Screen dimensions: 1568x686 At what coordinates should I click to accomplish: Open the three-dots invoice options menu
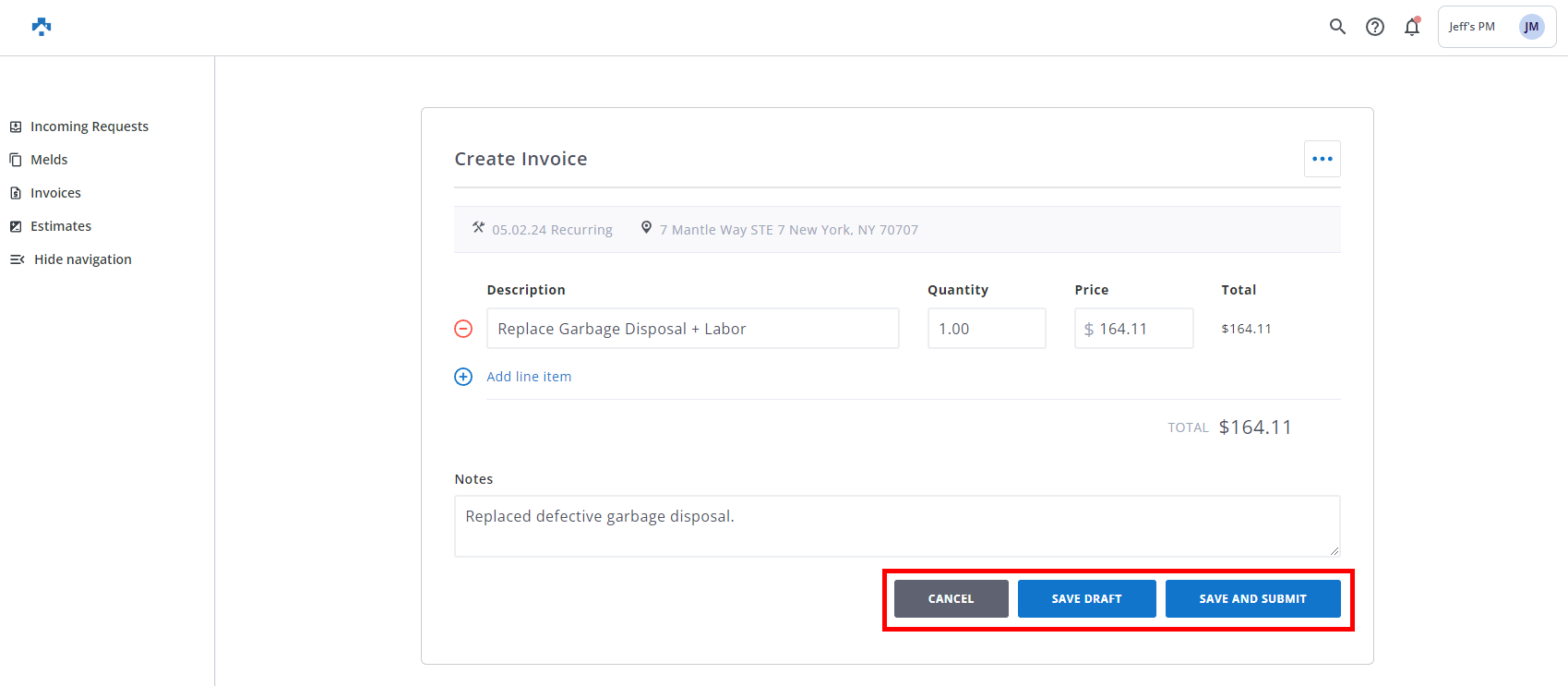[1322, 159]
